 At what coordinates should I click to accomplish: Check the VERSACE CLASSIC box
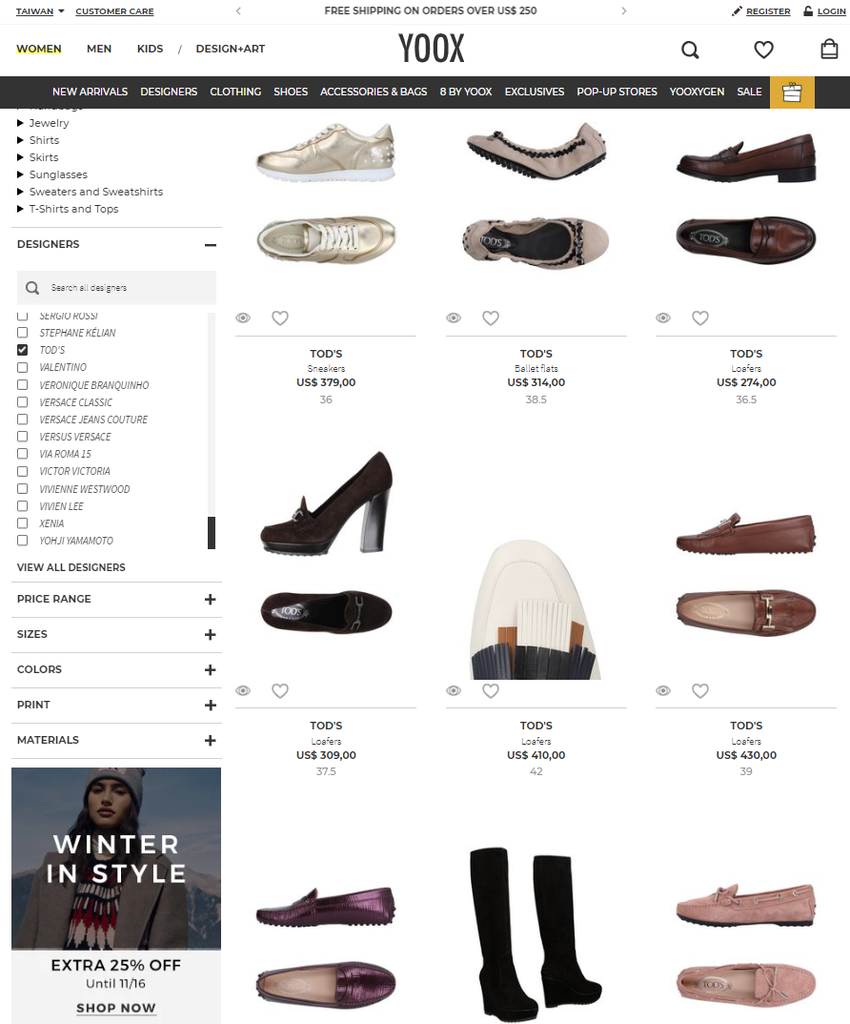[x=22, y=402]
